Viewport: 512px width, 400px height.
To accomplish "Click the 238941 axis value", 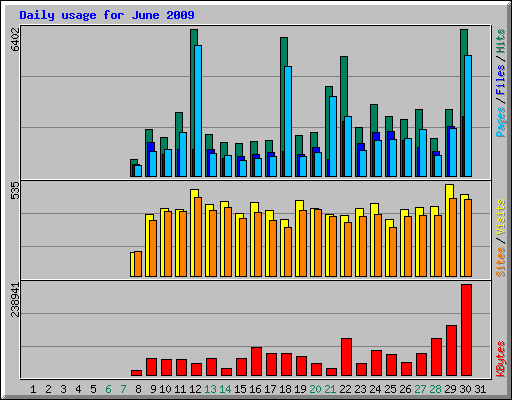I will [15, 300].
